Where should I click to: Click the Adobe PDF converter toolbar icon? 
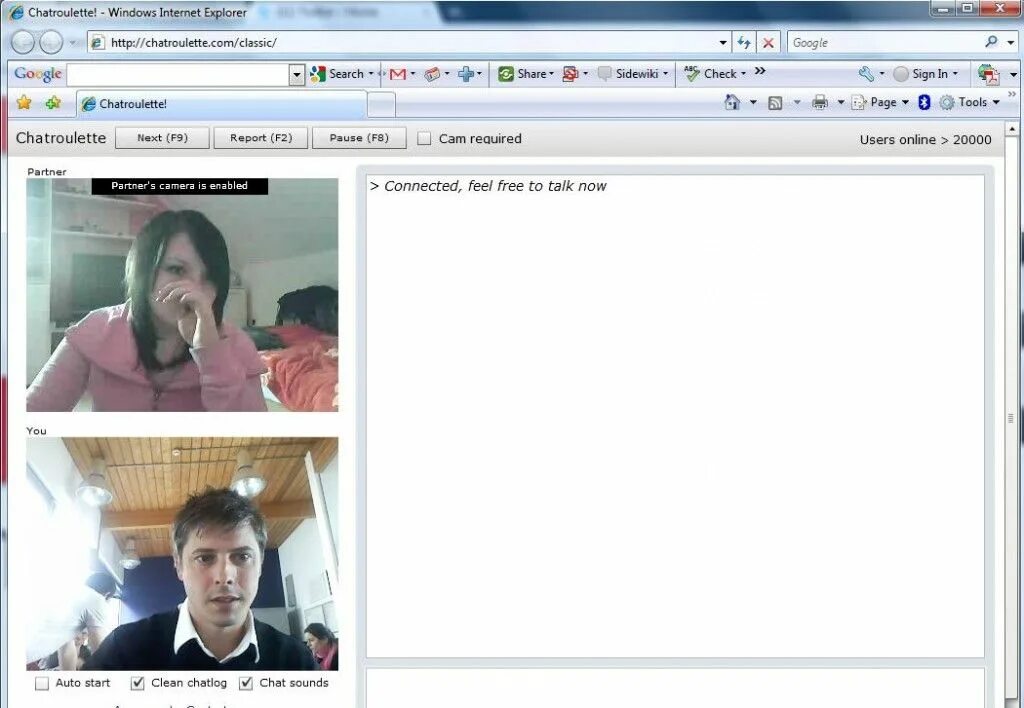tap(989, 74)
